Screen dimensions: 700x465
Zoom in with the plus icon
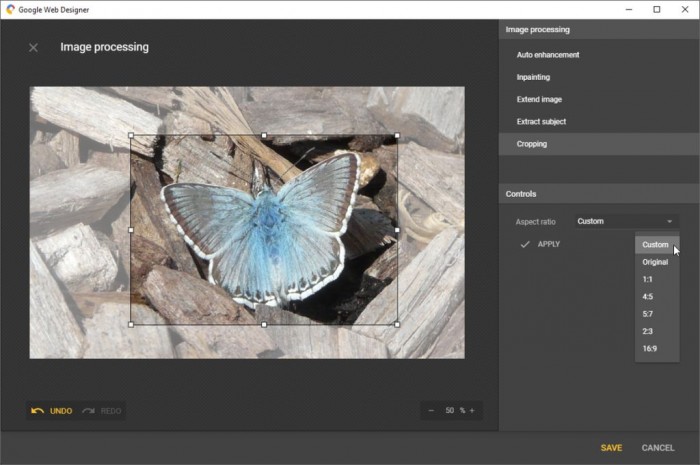tap(472, 411)
